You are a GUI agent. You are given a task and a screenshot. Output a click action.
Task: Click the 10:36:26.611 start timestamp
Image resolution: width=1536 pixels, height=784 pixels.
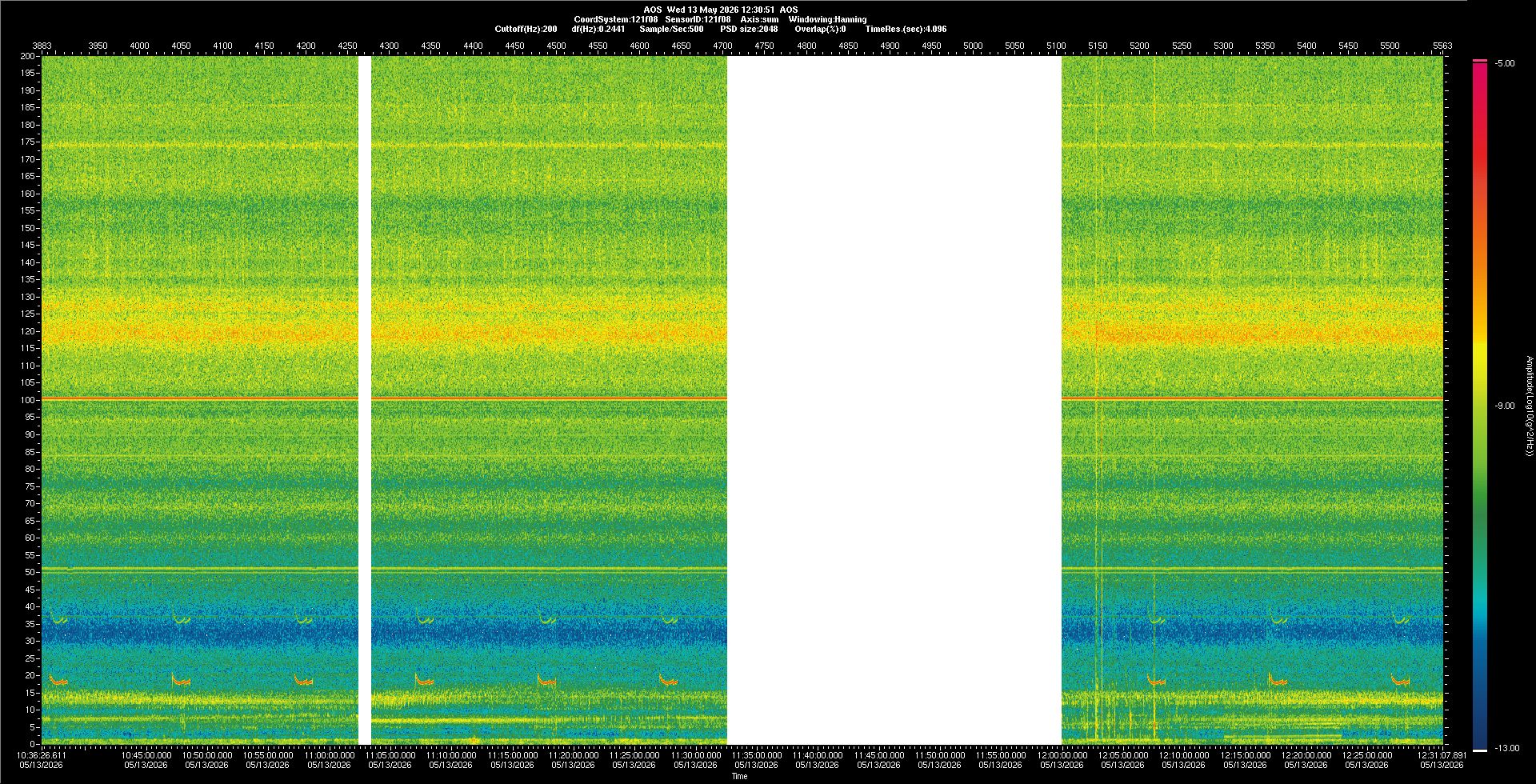[42, 754]
